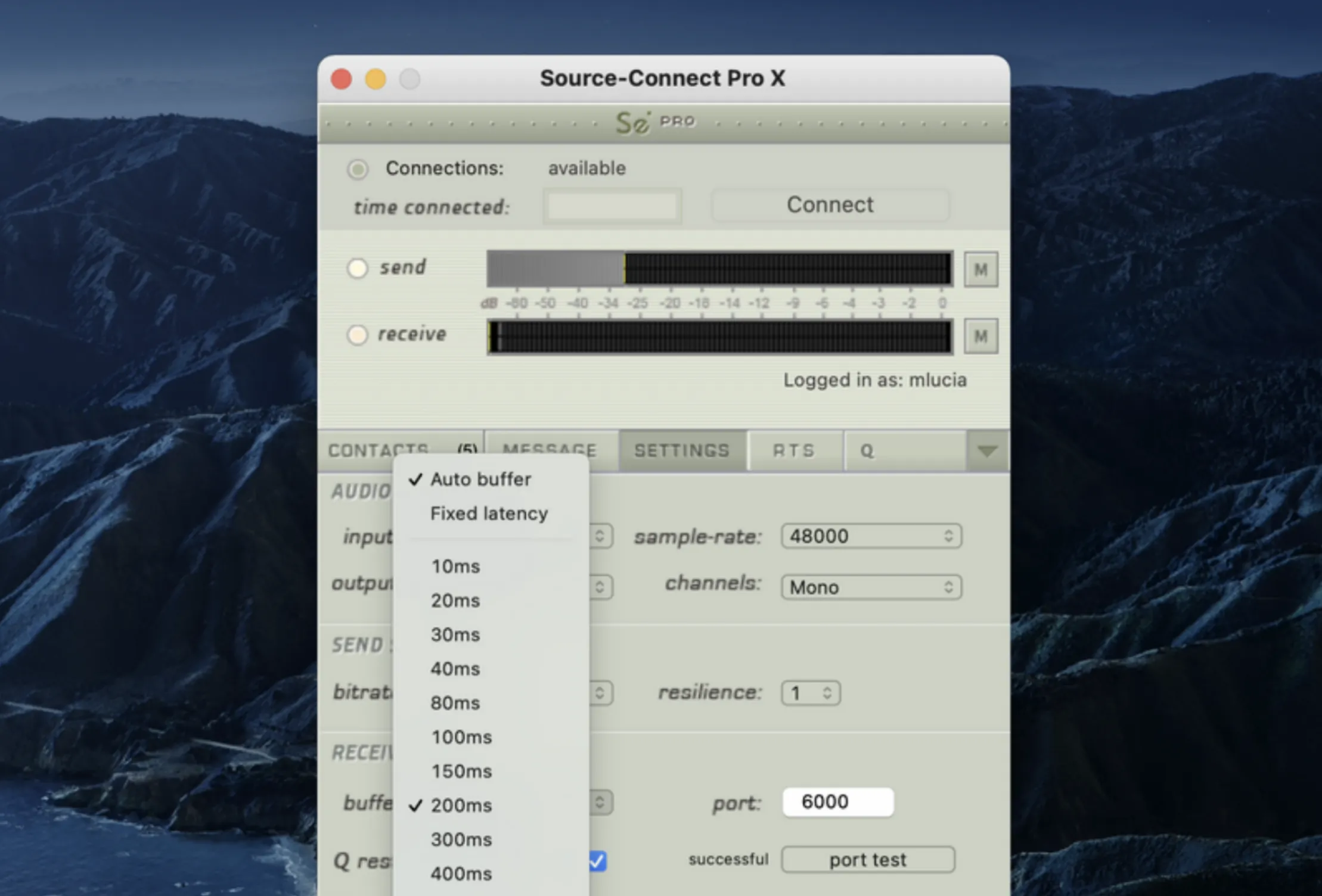The height and width of the screenshot is (896, 1322).
Task: Select Auto buffer from the menu
Action: (x=491, y=479)
